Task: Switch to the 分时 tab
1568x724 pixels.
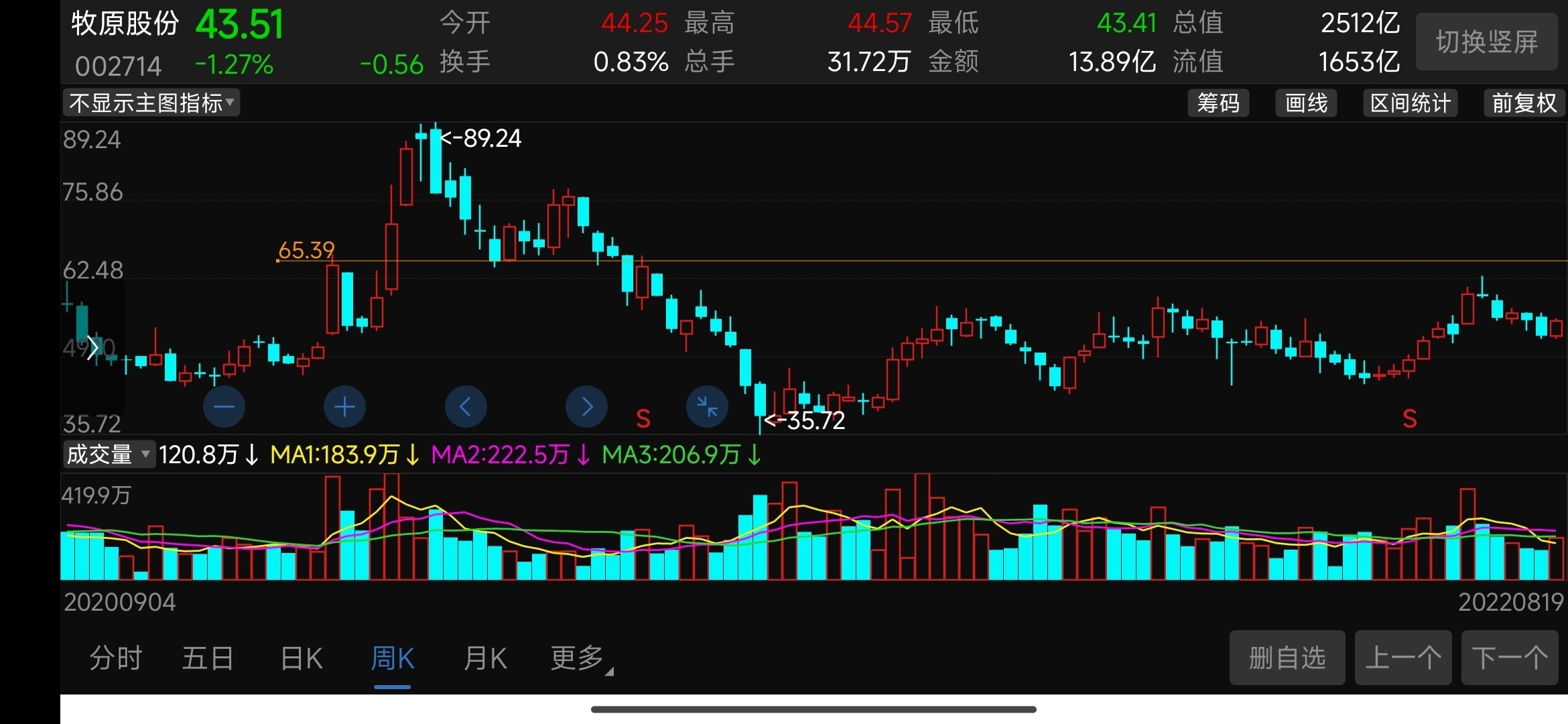Action: (x=116, y=658)
